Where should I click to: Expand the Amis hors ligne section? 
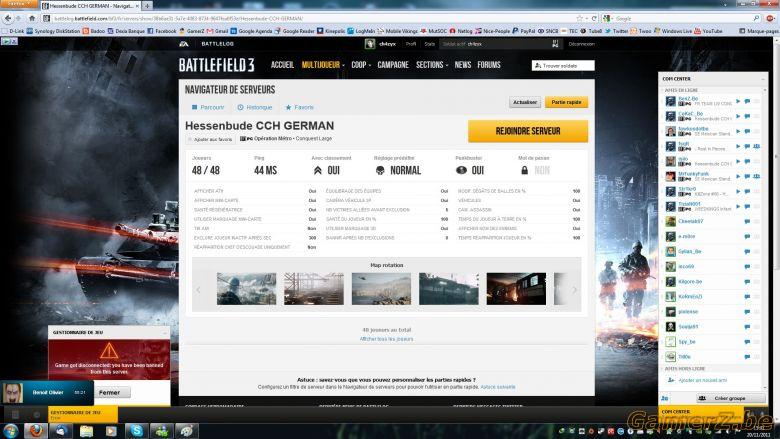pos(685,369)
